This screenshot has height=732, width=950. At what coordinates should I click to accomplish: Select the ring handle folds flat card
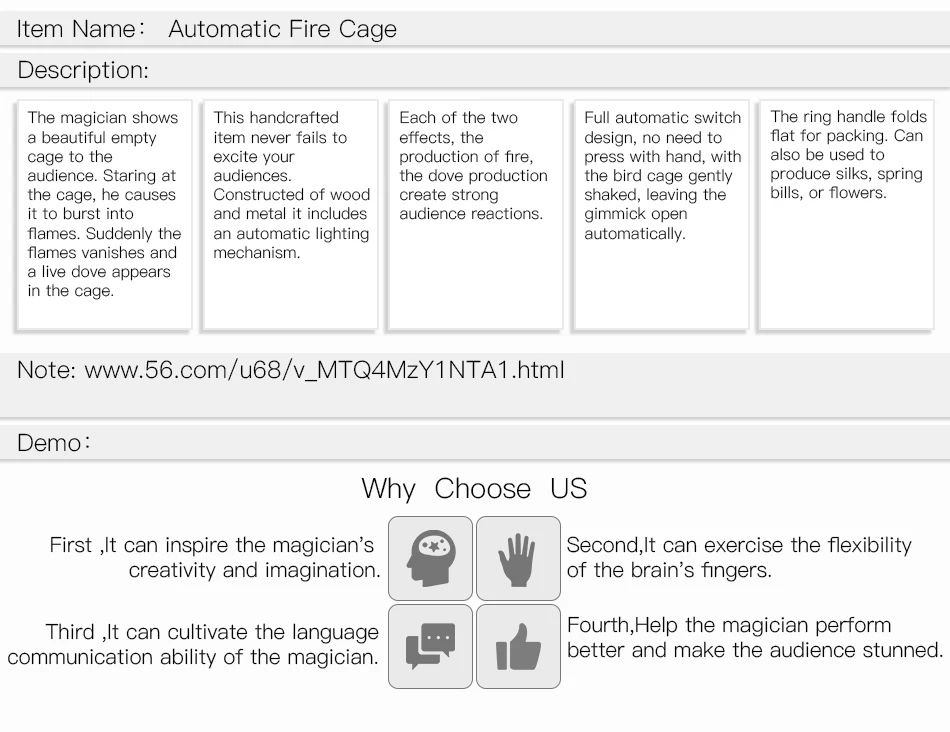[x=846, y=215]
